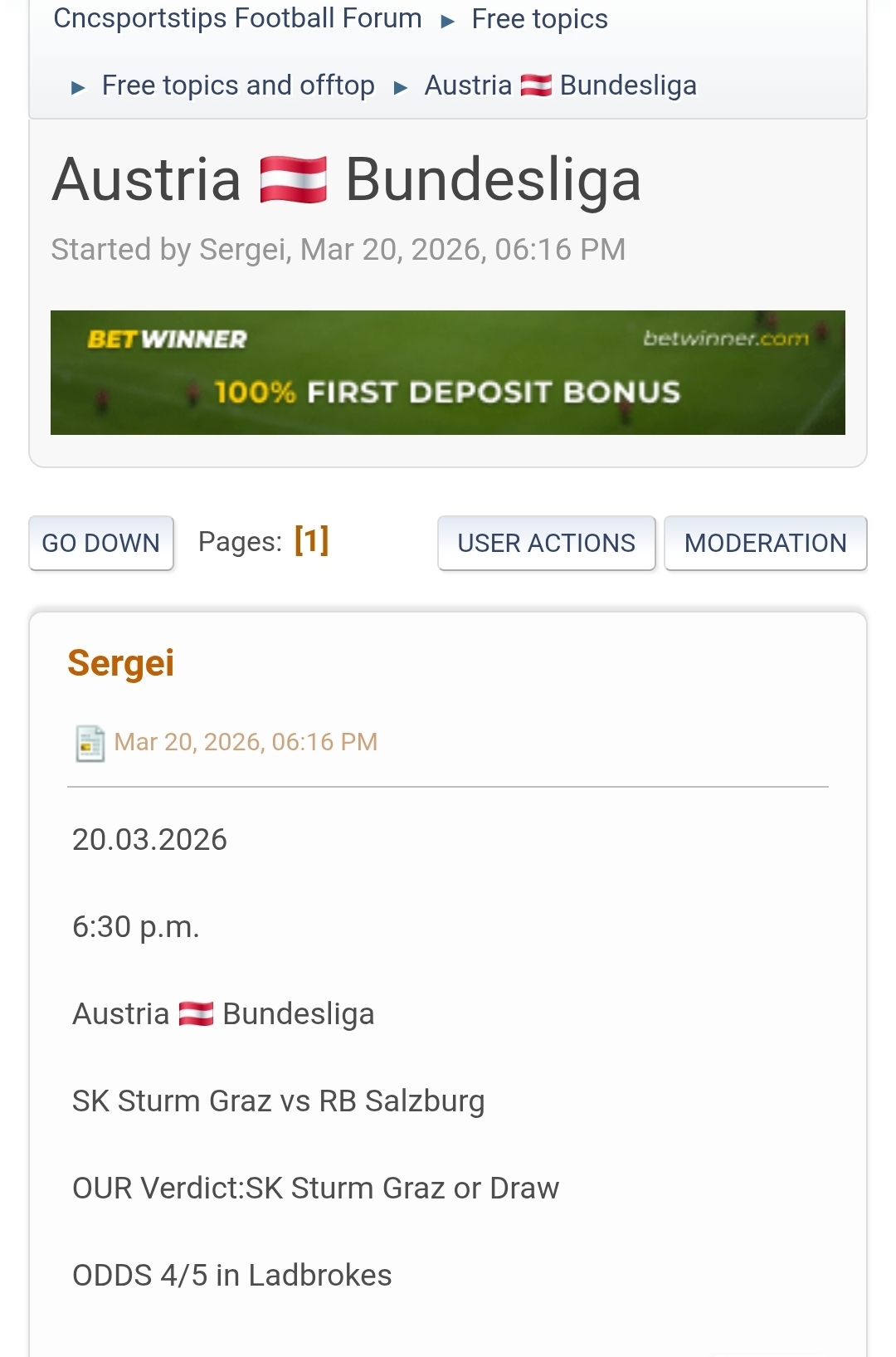
Task: Click the breadcrumb arrow before Free topics
Action: tap(448, 21)
